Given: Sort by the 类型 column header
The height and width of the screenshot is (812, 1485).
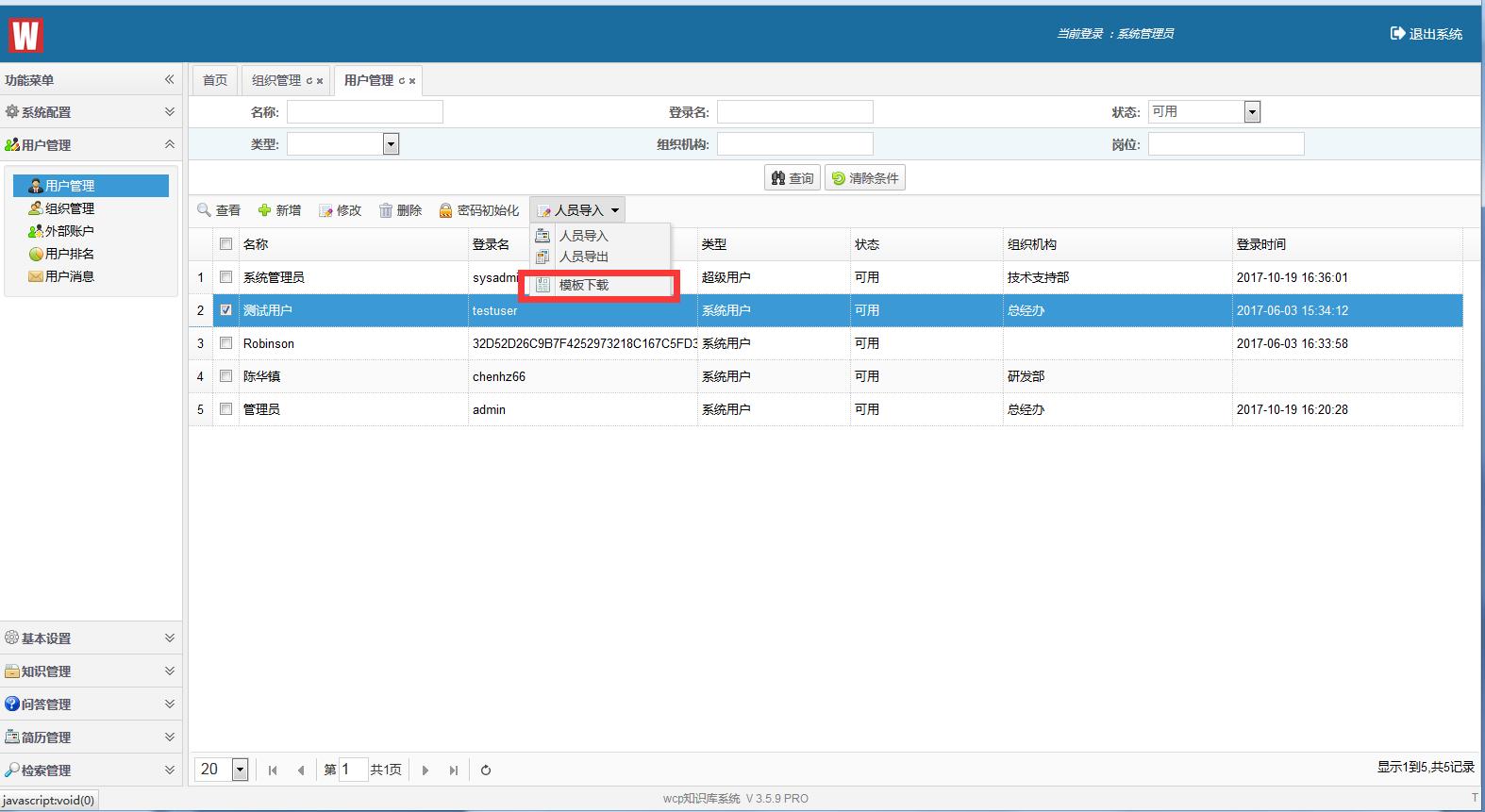Looking at the screenshot, I should (x=774, y=244).
